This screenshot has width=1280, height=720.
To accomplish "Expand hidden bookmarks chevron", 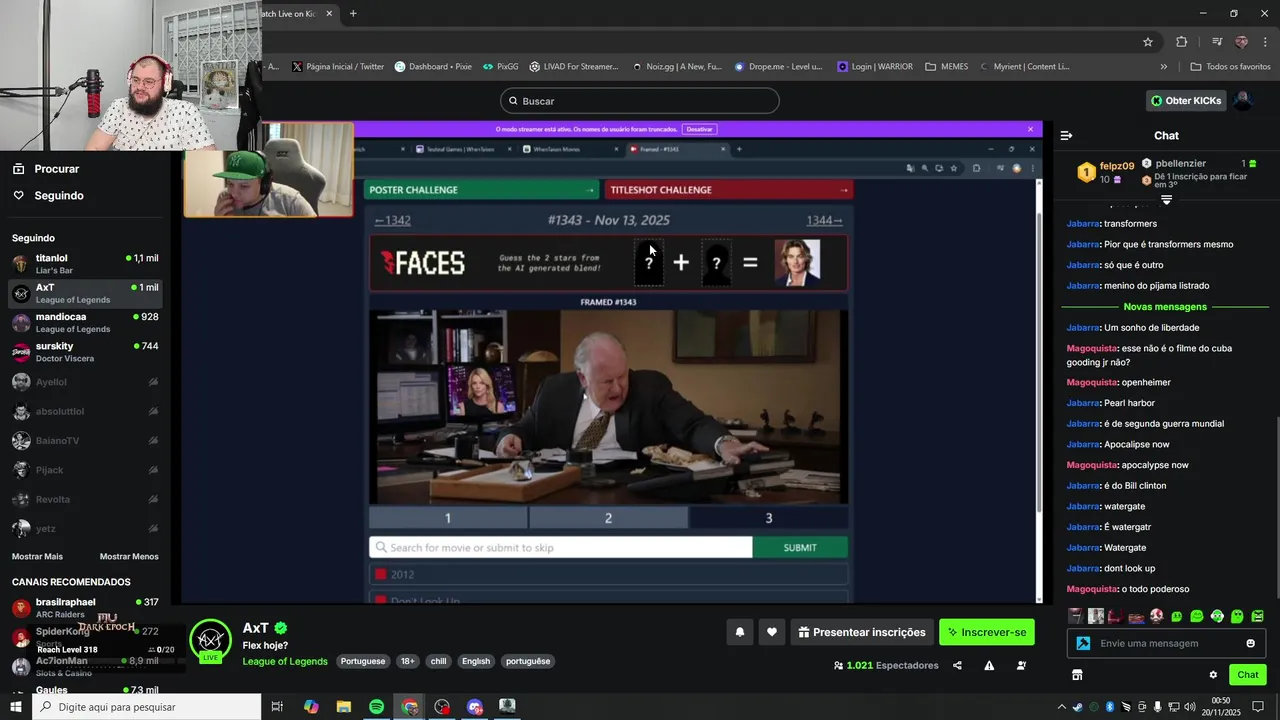I will 1163,67.
